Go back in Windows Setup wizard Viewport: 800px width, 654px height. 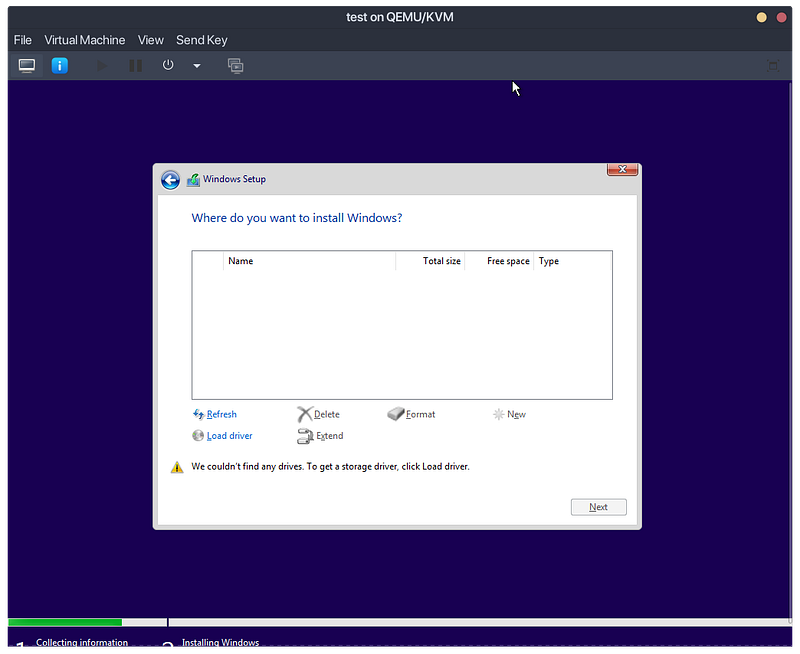tap(170, 180)
